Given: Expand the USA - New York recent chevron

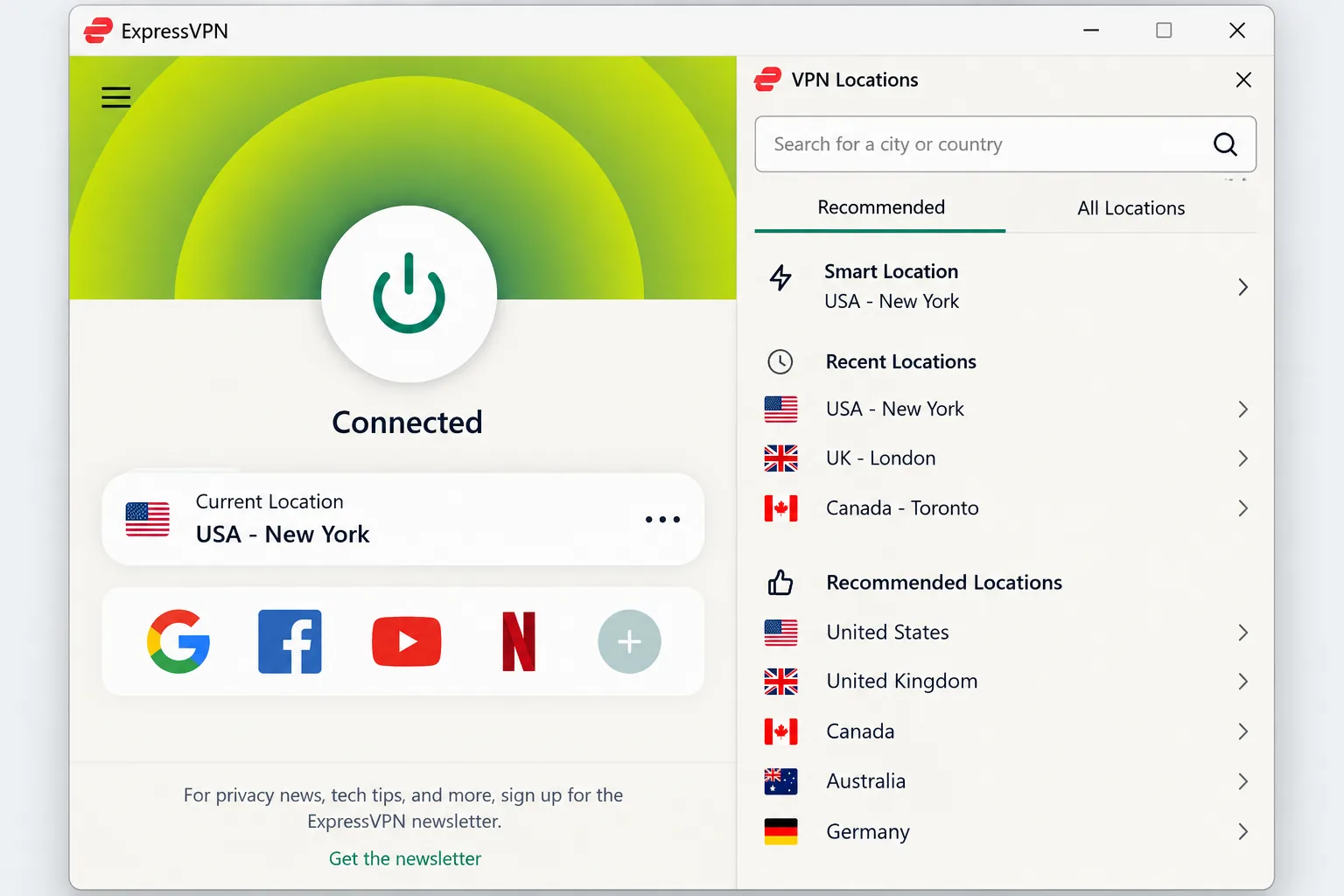Looking at the screenshot, I should [x=1242, y=409].
